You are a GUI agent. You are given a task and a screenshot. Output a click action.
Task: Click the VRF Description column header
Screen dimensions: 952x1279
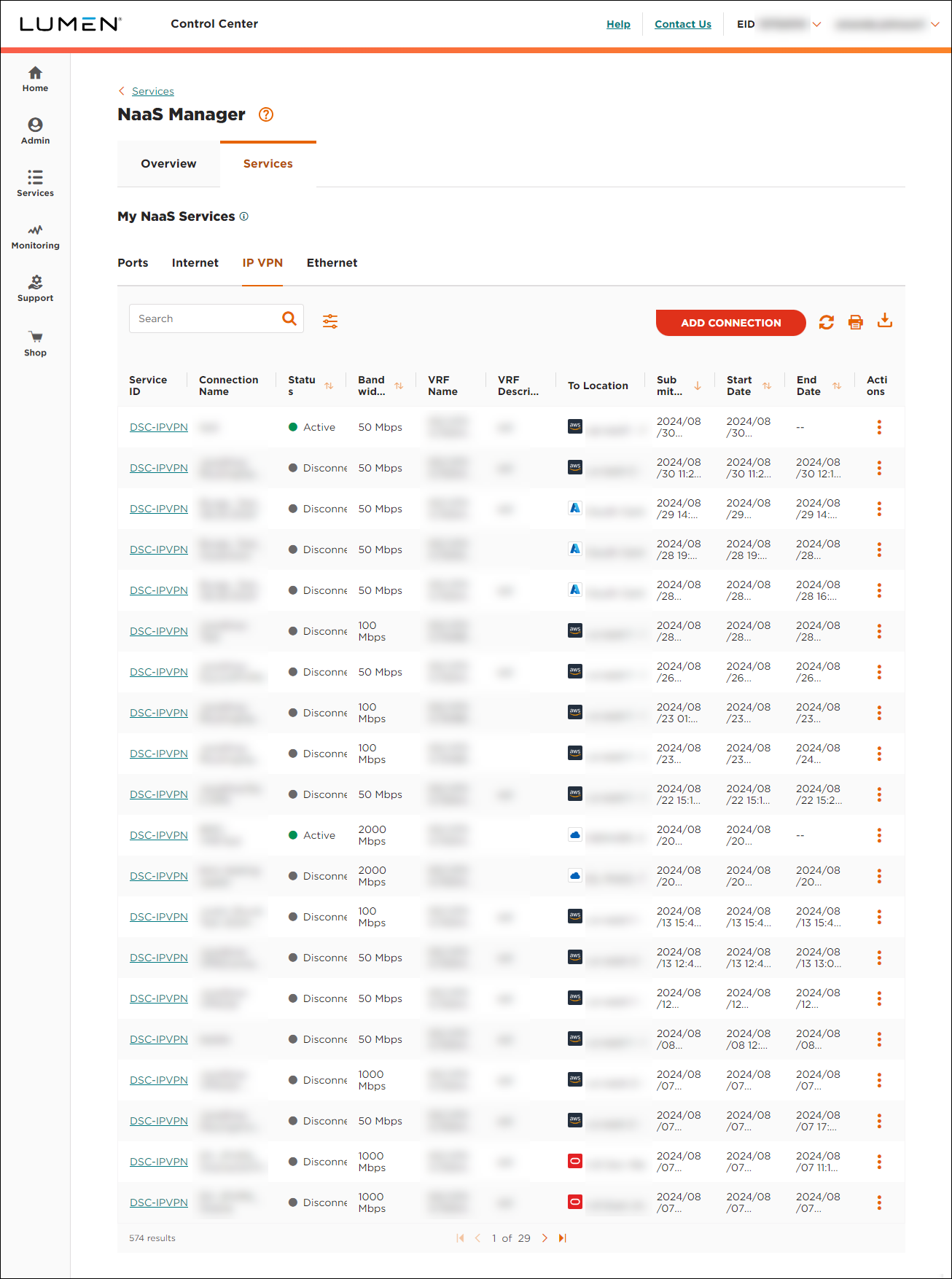[518, 386]
